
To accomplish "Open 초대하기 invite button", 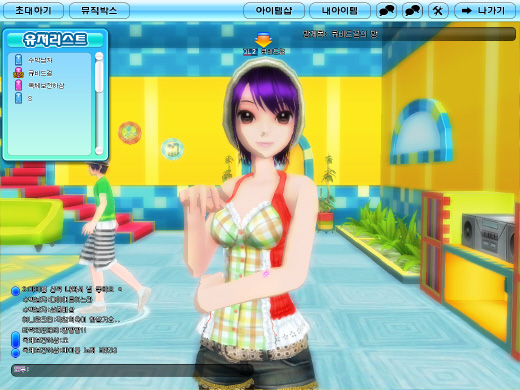I will (33, 11).
